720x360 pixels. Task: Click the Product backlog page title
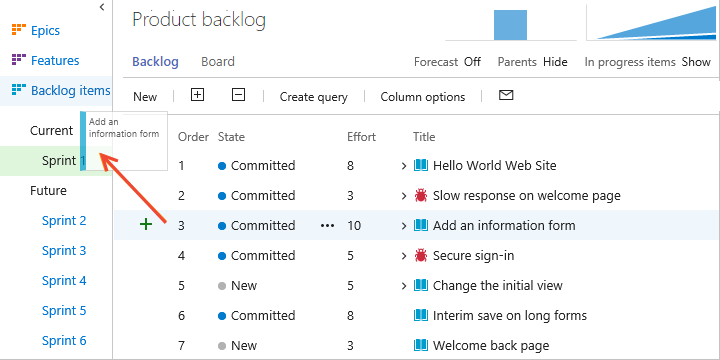coord(199,20)
